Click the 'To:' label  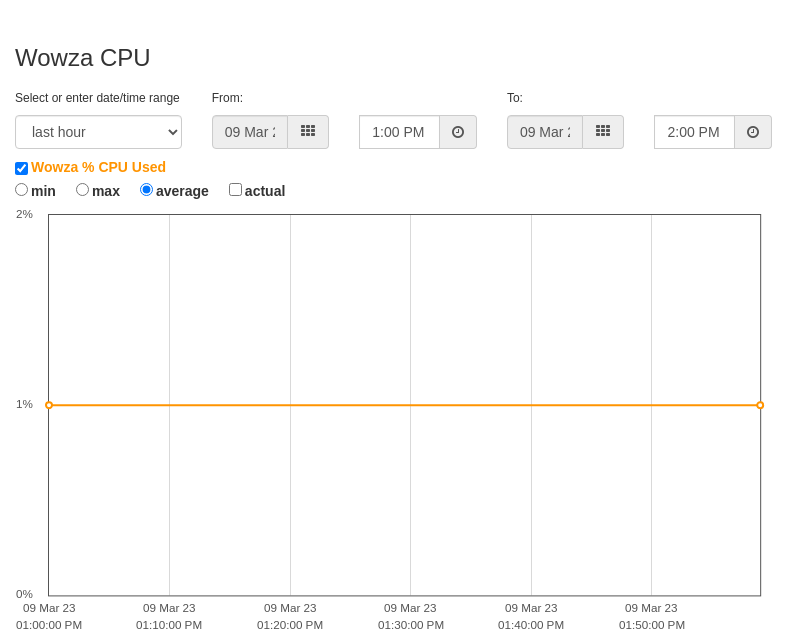pos(514,98)
